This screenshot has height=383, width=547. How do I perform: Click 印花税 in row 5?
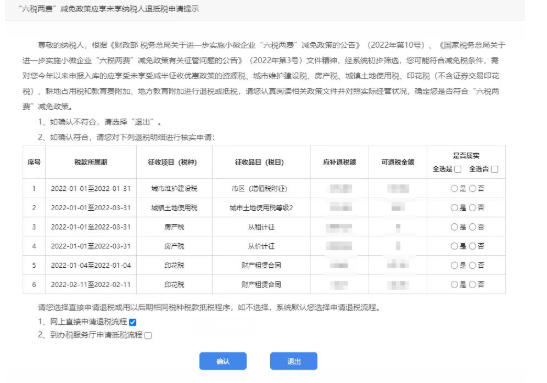[x=174, y=265]
